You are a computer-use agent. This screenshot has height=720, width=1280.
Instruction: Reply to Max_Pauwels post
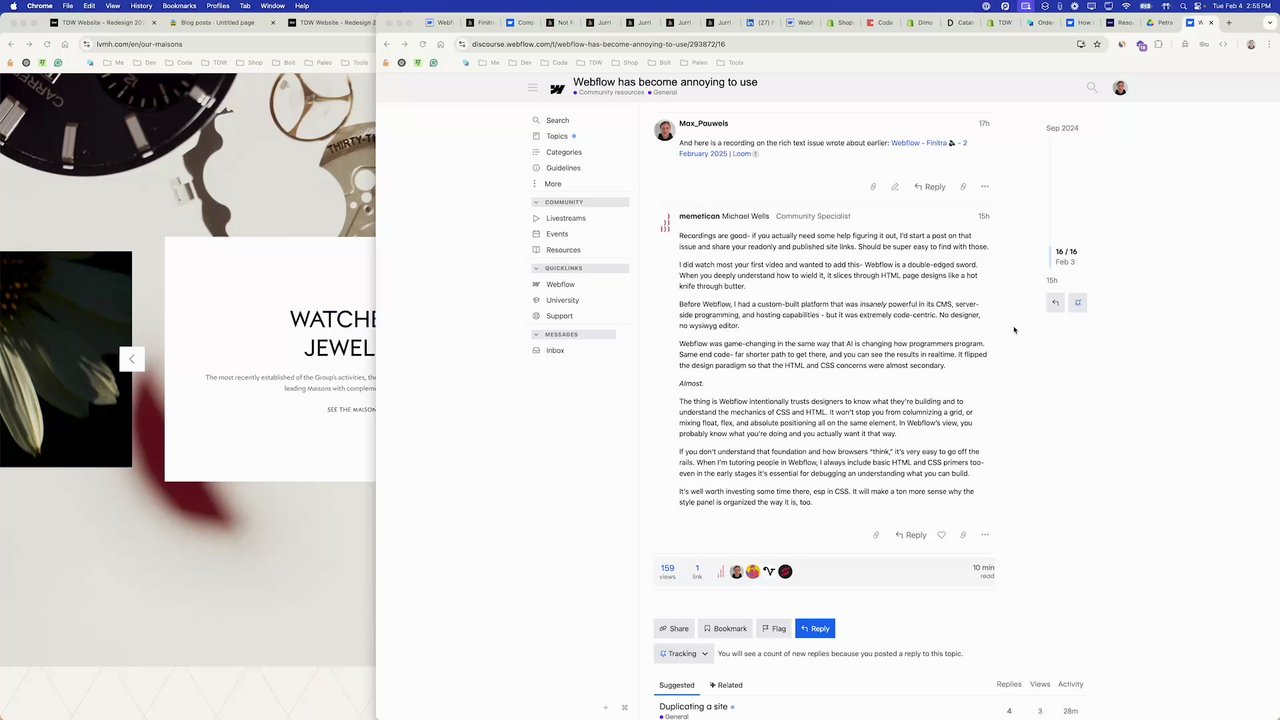point(930,187)
